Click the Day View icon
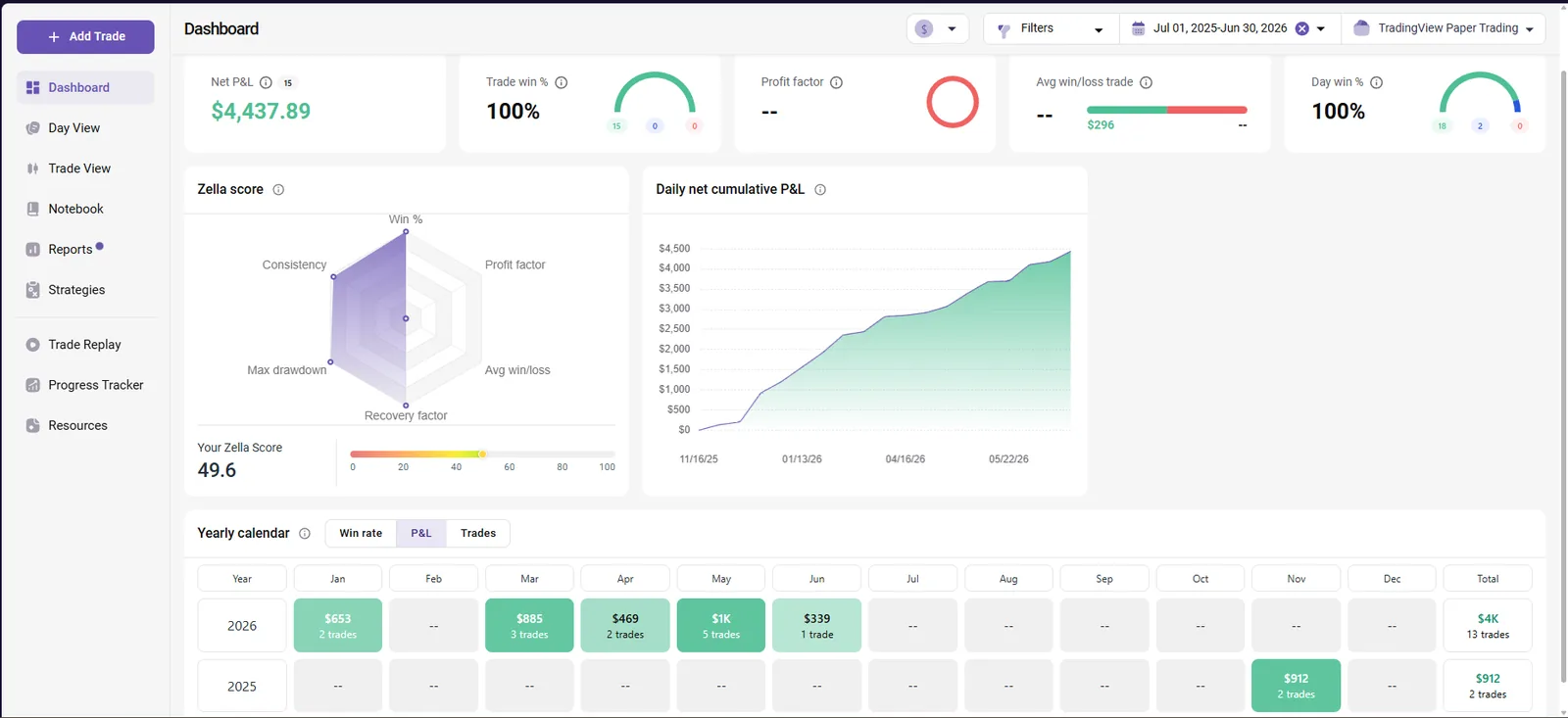The image size is (1568, 718). point(32,128)
